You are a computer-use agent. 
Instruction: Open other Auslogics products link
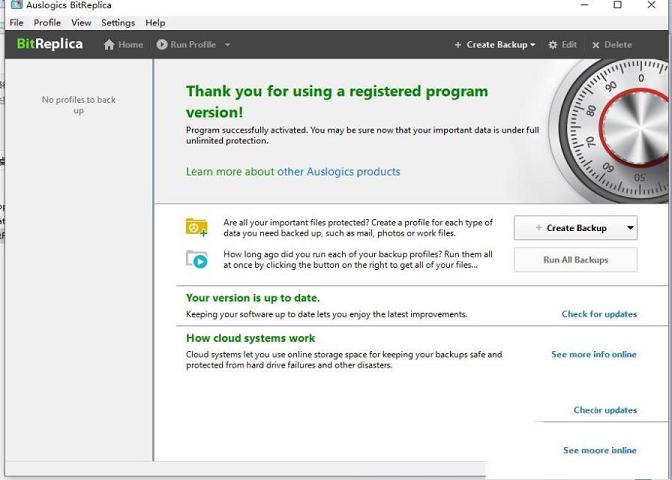339,171
